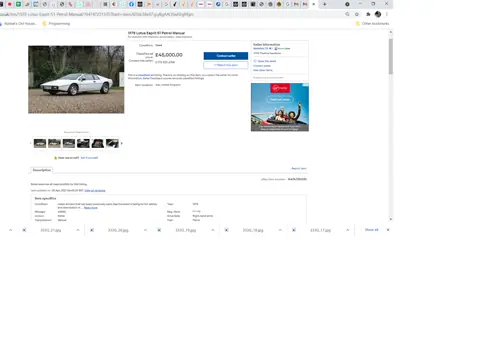The width and height of the screenshot is (480, 360).
Task: Open Abbie's Old House bookmark
Action: click(18, 24)
